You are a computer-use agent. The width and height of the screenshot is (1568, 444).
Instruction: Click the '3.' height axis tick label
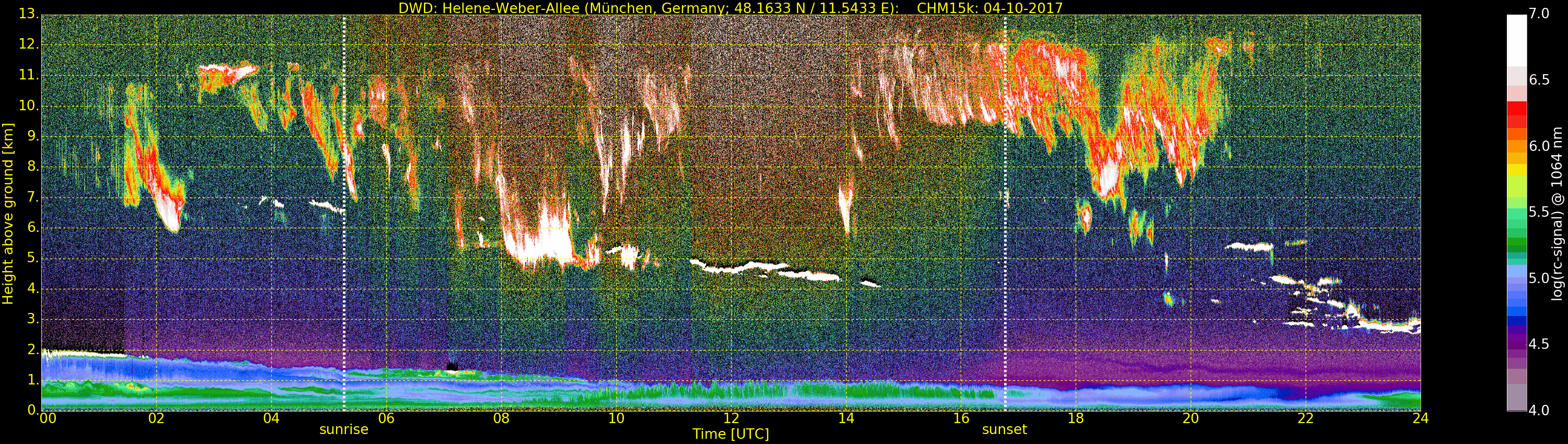[x=32, y=319]
